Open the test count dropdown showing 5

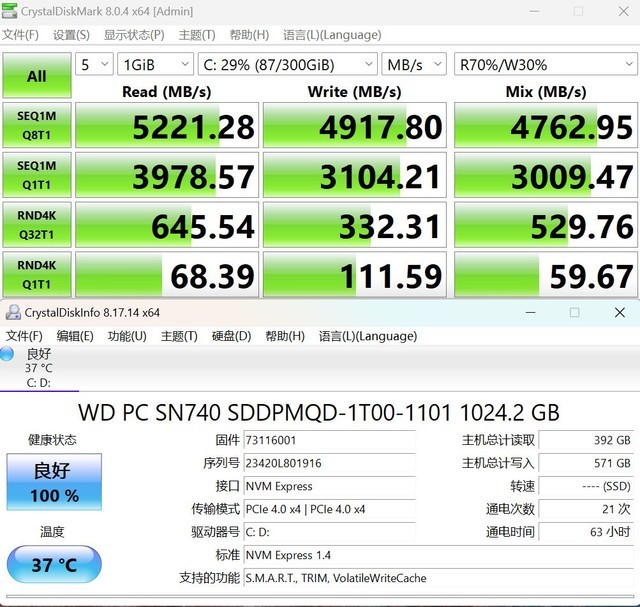[94, 64]
